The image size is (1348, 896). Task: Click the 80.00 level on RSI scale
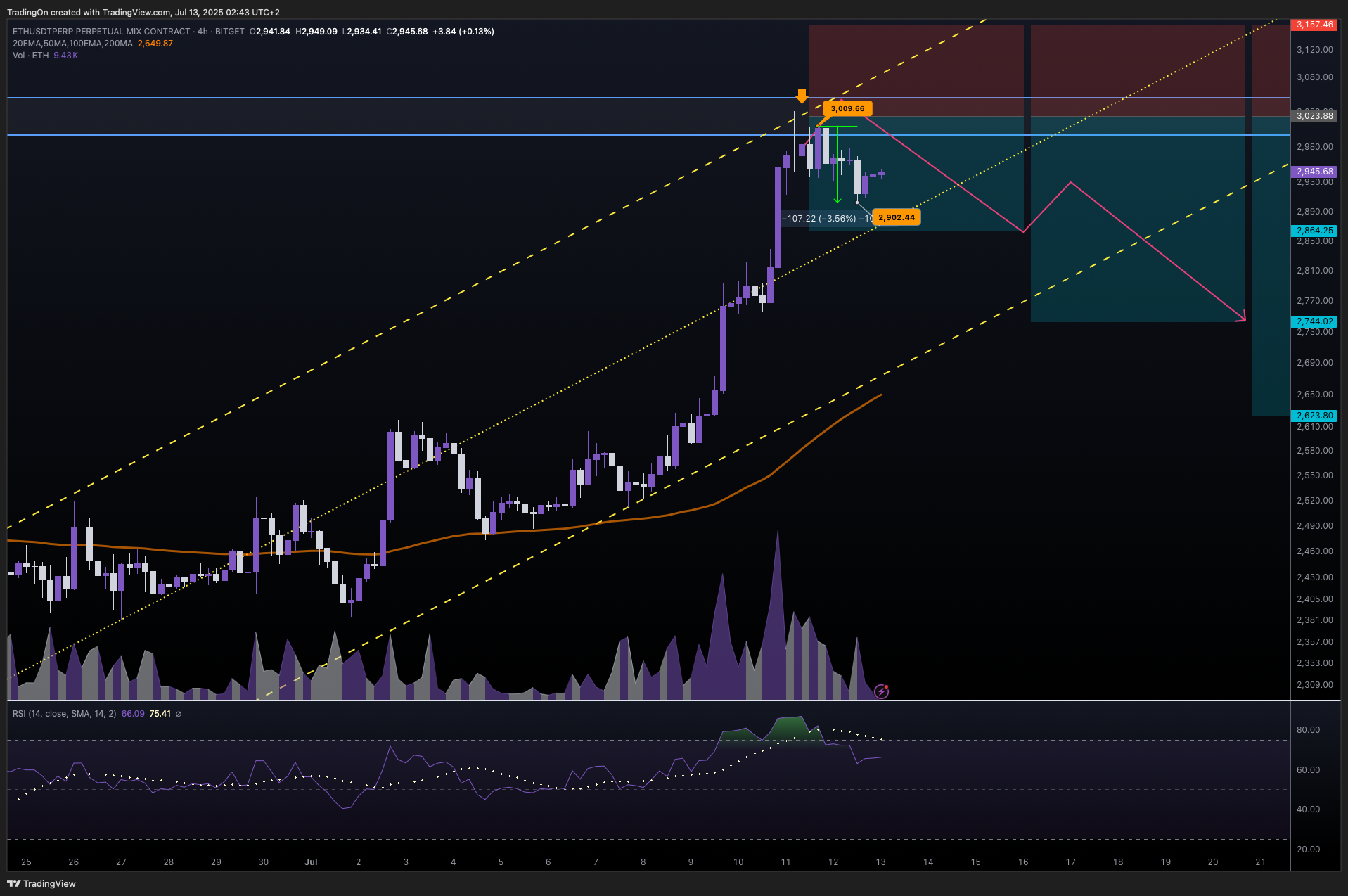tap(1308, 730)
